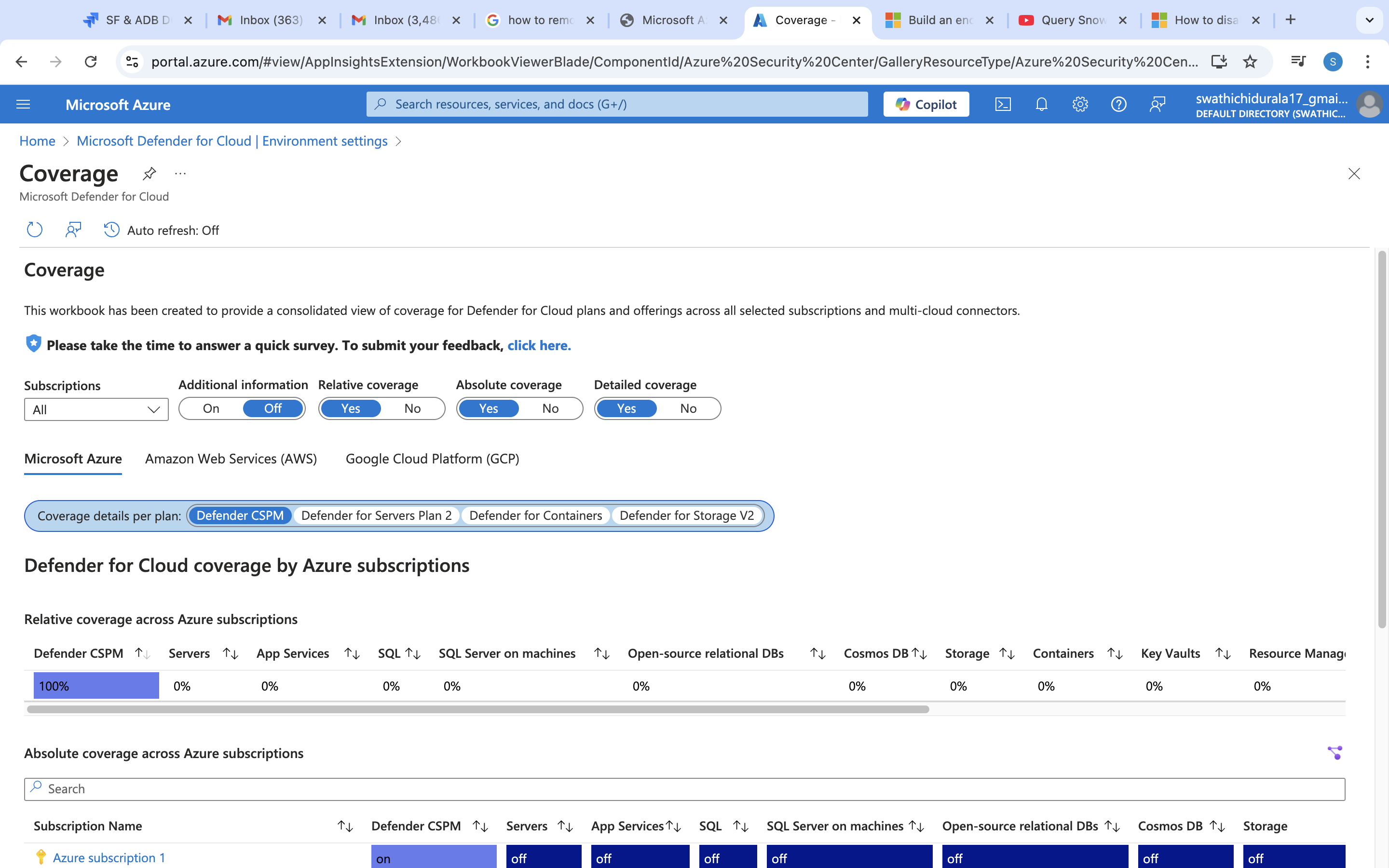Click the auto refresh history icon
This screenshot has width=1389, height=868.
click(112, 229)
